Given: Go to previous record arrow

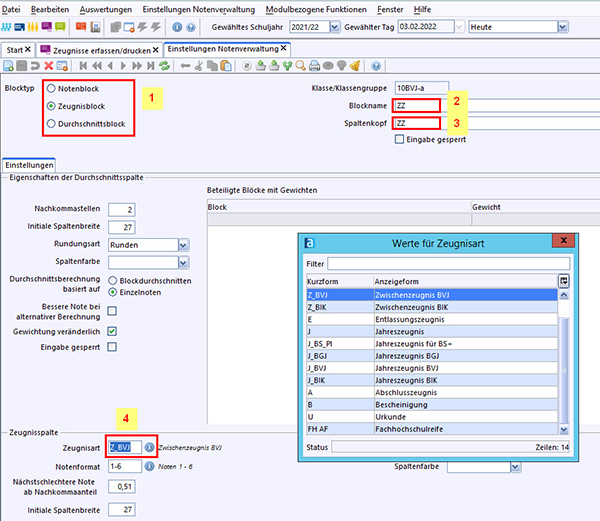Looking at the screenshot, I should [110, 66].
